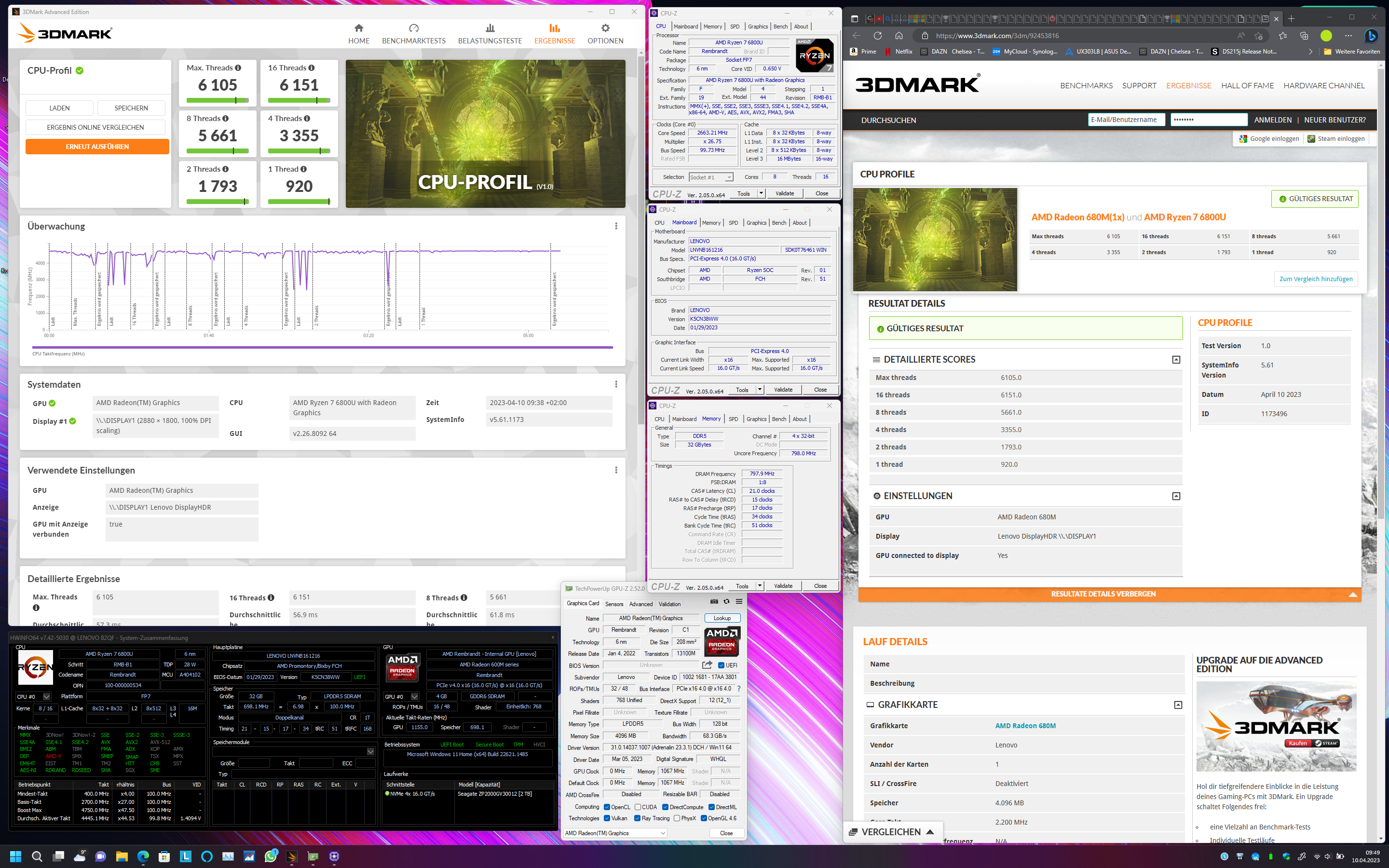The width and height of the screenshot is (1389, 868).
Task: Click the info icon beside 16 Threads score
Action: (x=312, y=68)
